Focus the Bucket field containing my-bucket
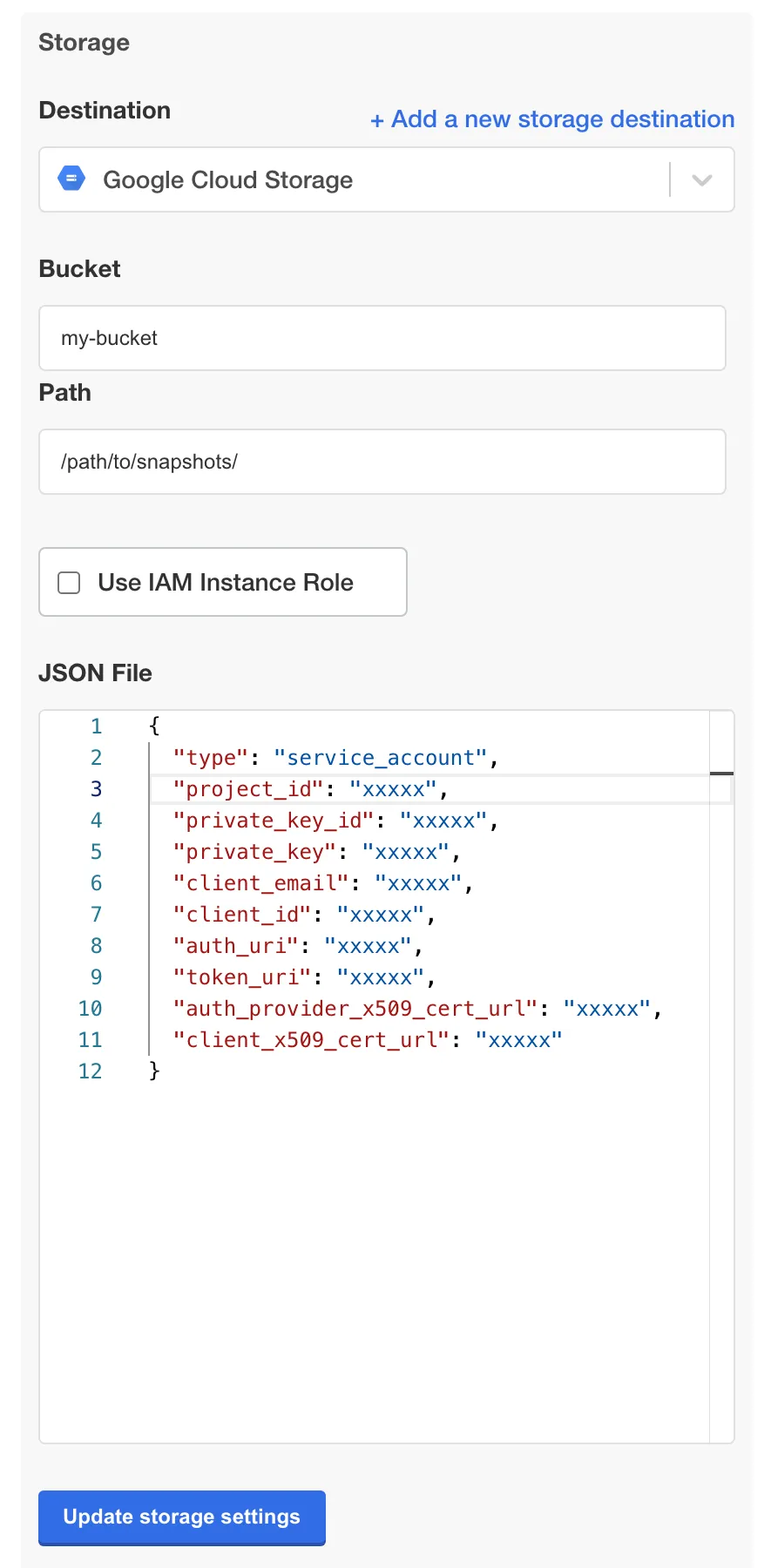The height and width of the screenshot is (1568, 771). [x=382, y=338]
